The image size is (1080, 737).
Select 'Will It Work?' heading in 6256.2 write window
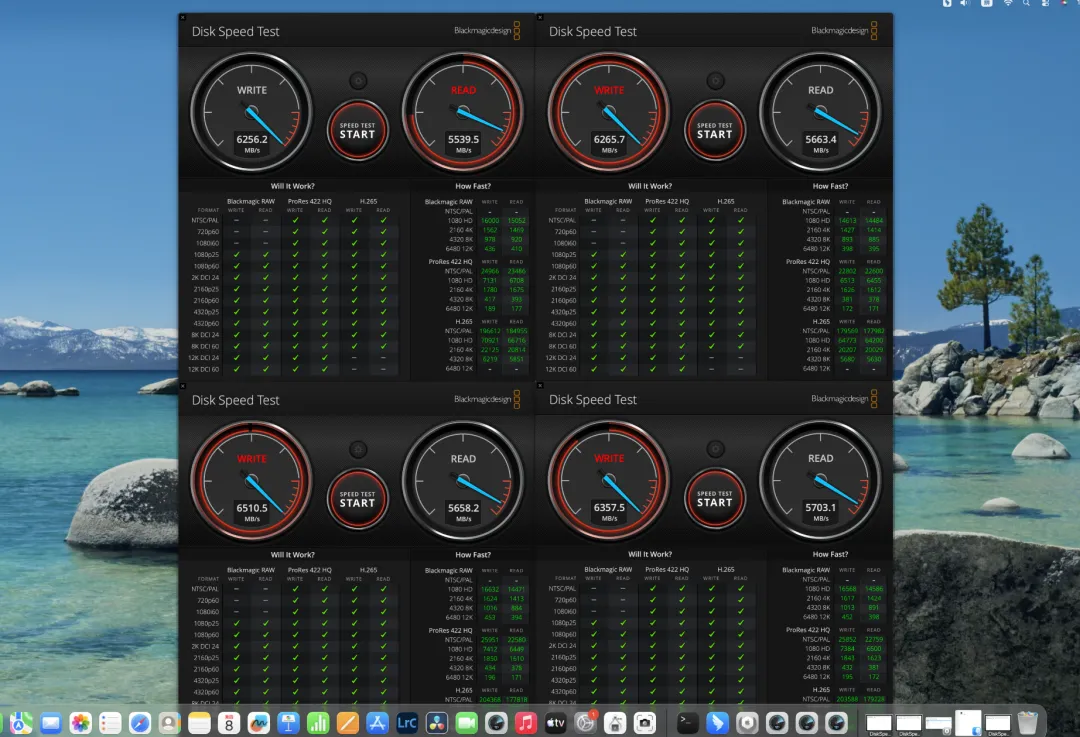click(293, 186)
